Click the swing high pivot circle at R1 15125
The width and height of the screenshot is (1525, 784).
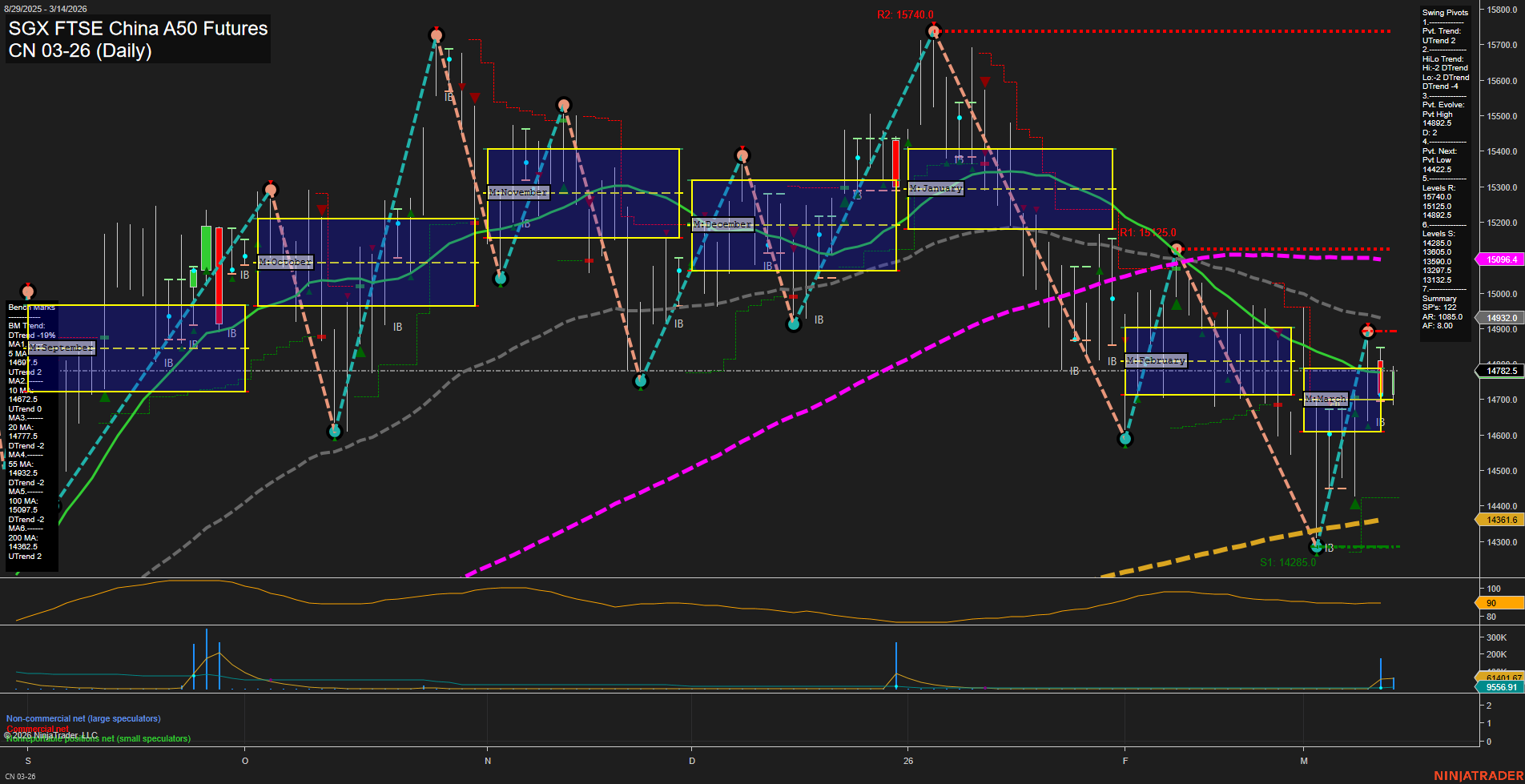tap(1177, 249)
